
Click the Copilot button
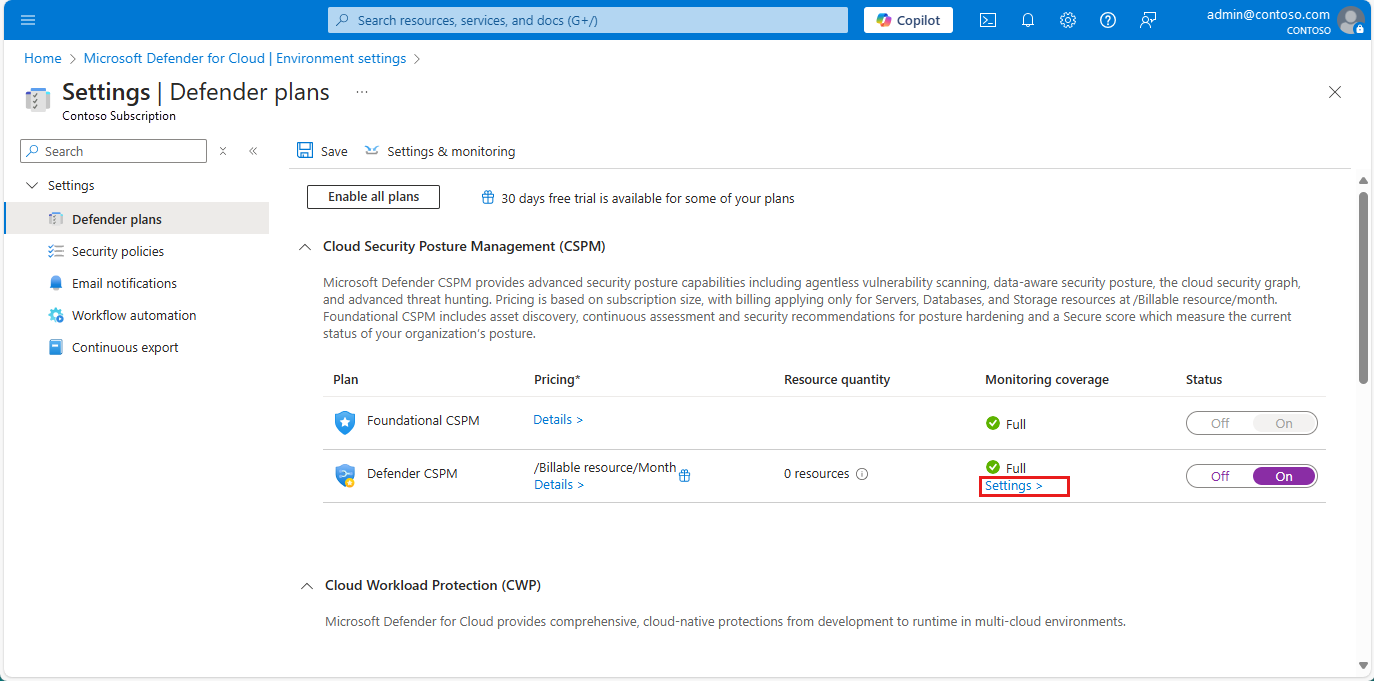pyautogui.click(x=908, y=20)
